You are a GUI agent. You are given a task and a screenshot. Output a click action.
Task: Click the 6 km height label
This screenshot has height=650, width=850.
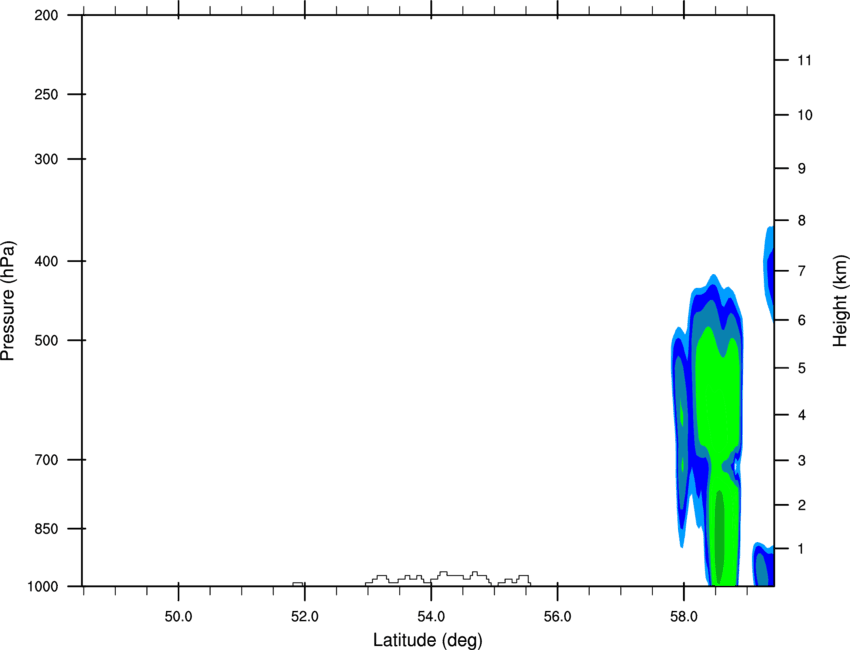(802, 320)
